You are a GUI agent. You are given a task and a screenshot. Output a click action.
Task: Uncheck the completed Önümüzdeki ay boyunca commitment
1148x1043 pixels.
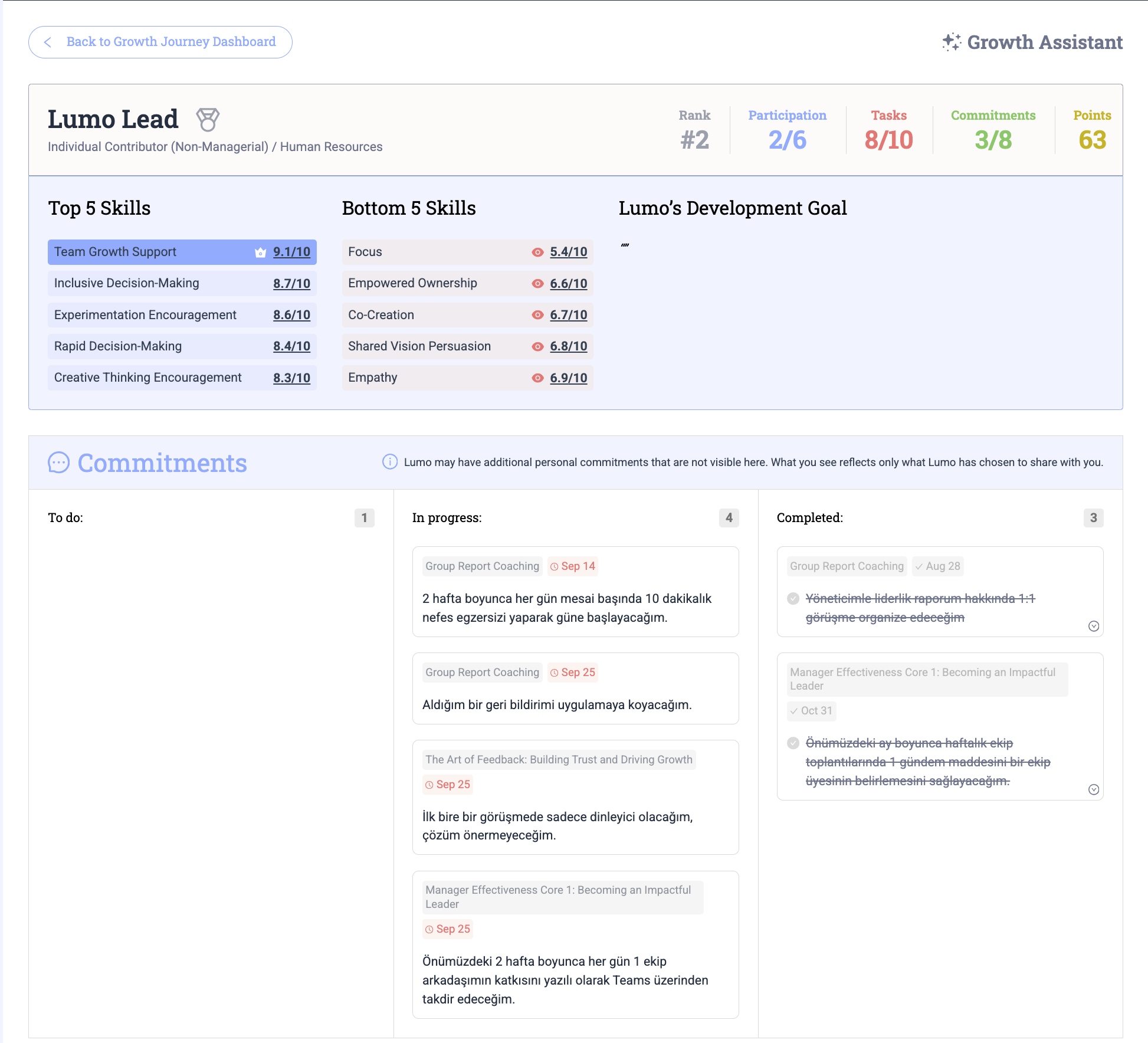793,743
